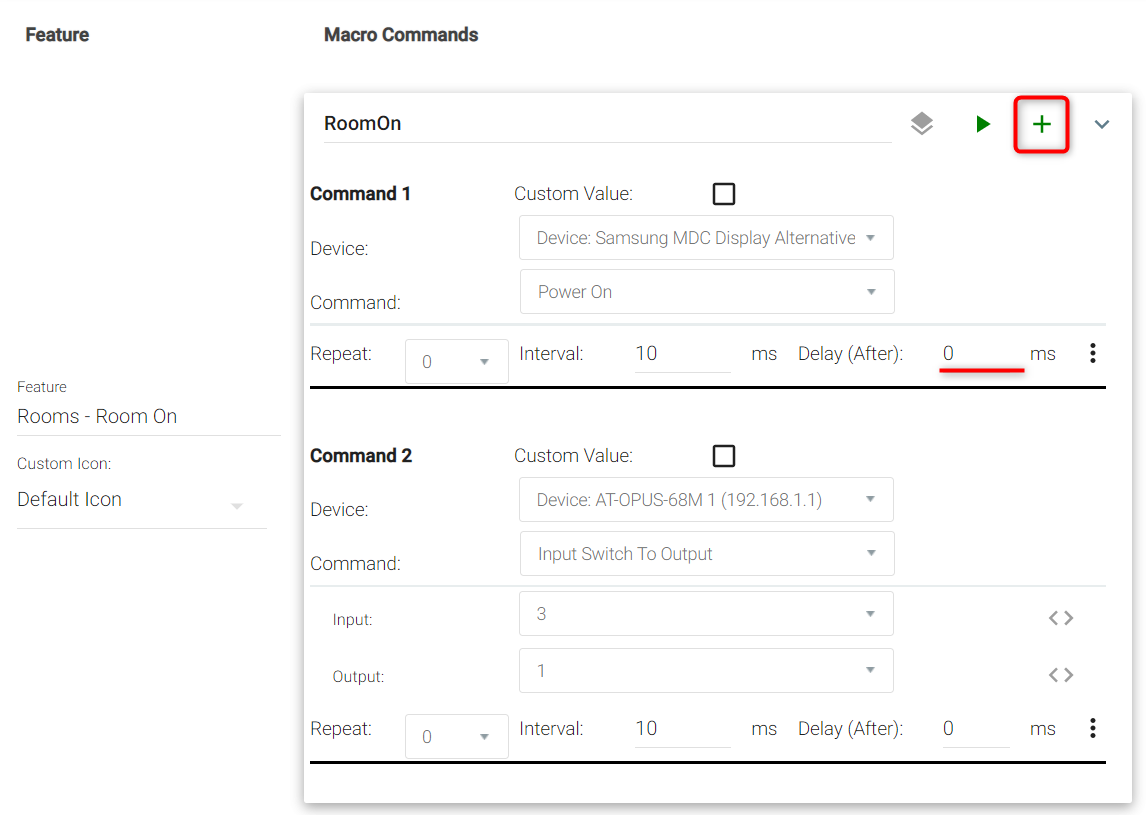Image resolution: width=1146 pixels, height=815 pixels.
Task: Collapse the RoomOn macro with chevron
Action: coord(1101,124)
